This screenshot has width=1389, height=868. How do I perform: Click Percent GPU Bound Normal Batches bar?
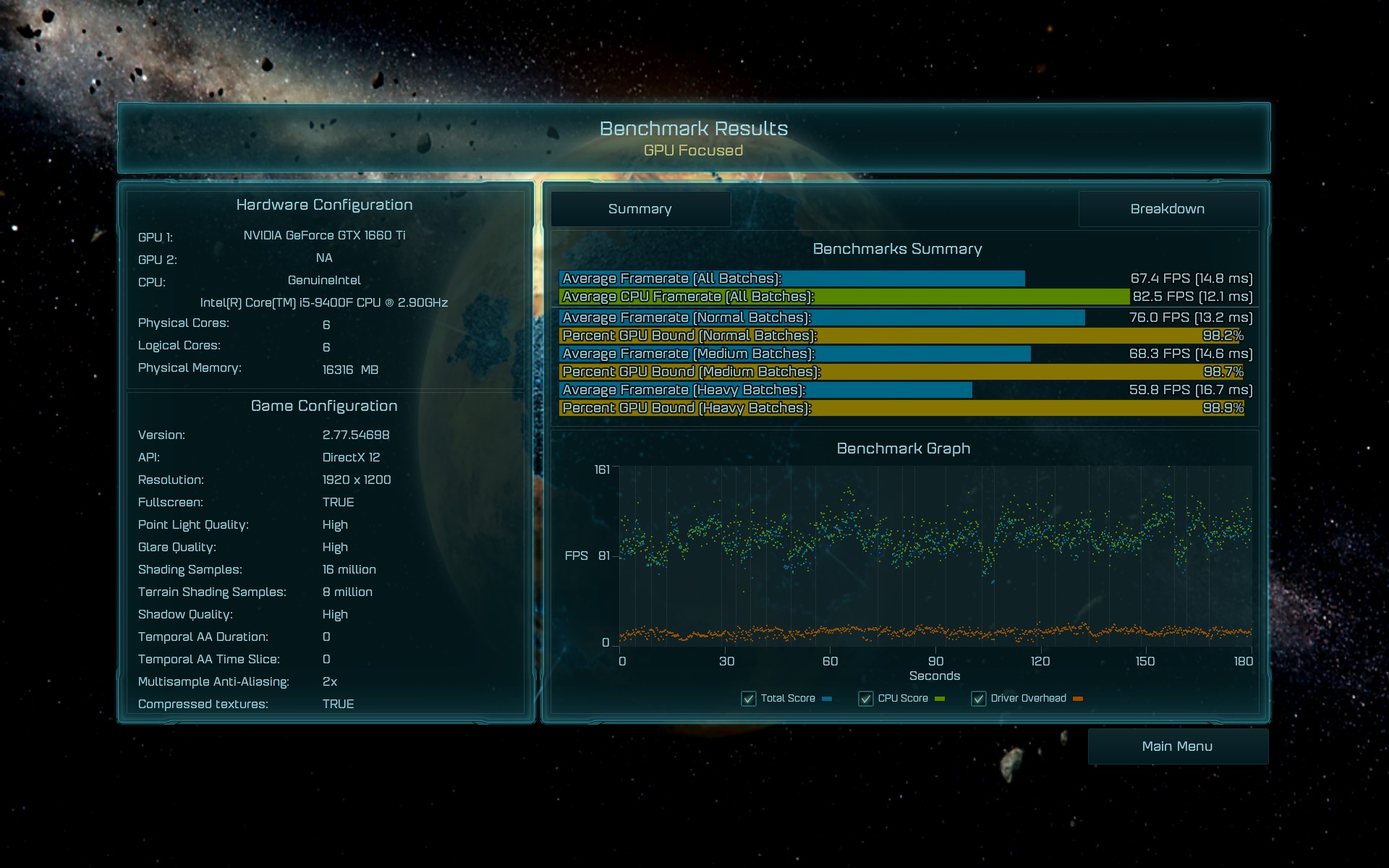(x=901, y=336)
